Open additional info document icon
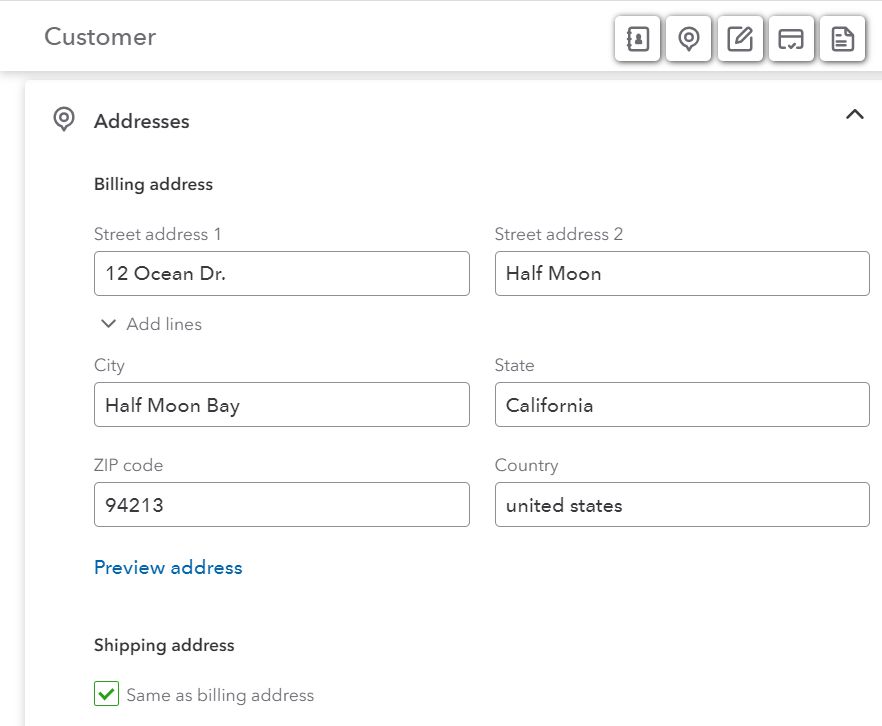The height and width of the screenshot is (726, 882). [842, 39]
